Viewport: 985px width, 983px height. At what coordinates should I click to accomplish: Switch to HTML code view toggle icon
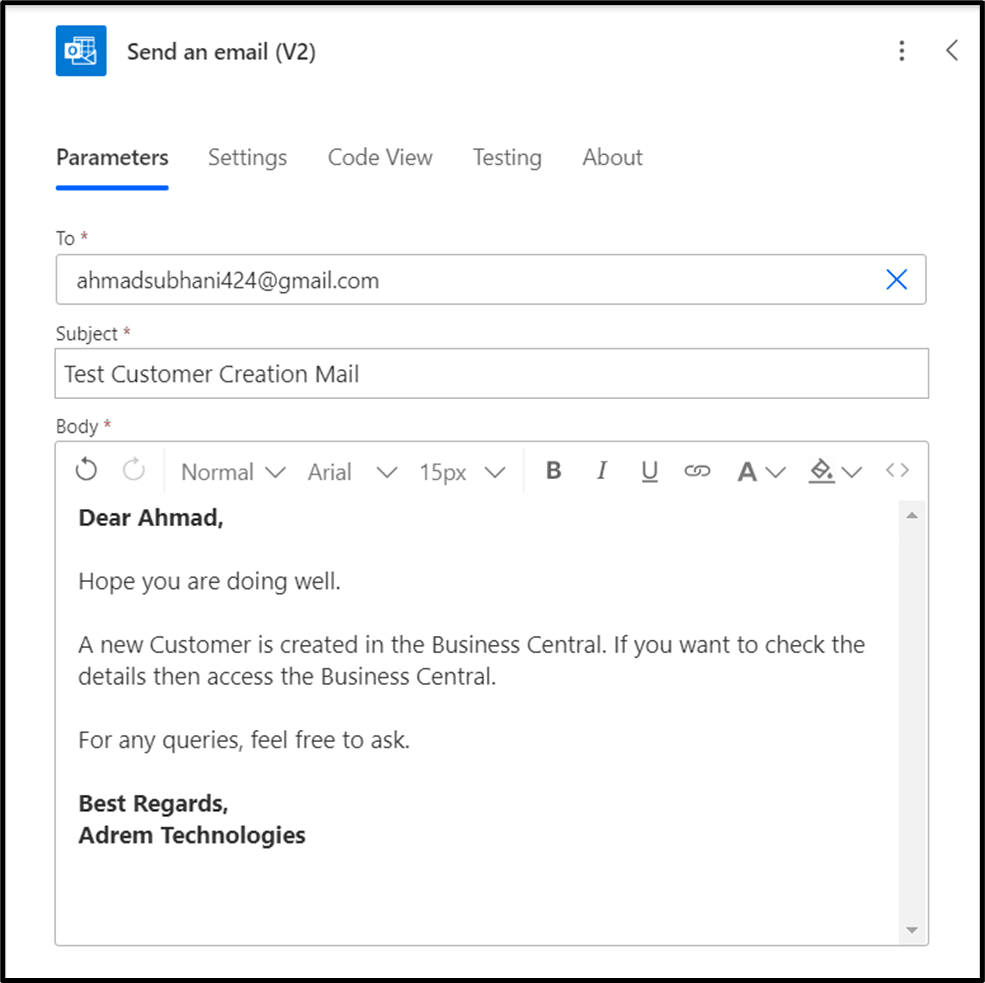897,471
